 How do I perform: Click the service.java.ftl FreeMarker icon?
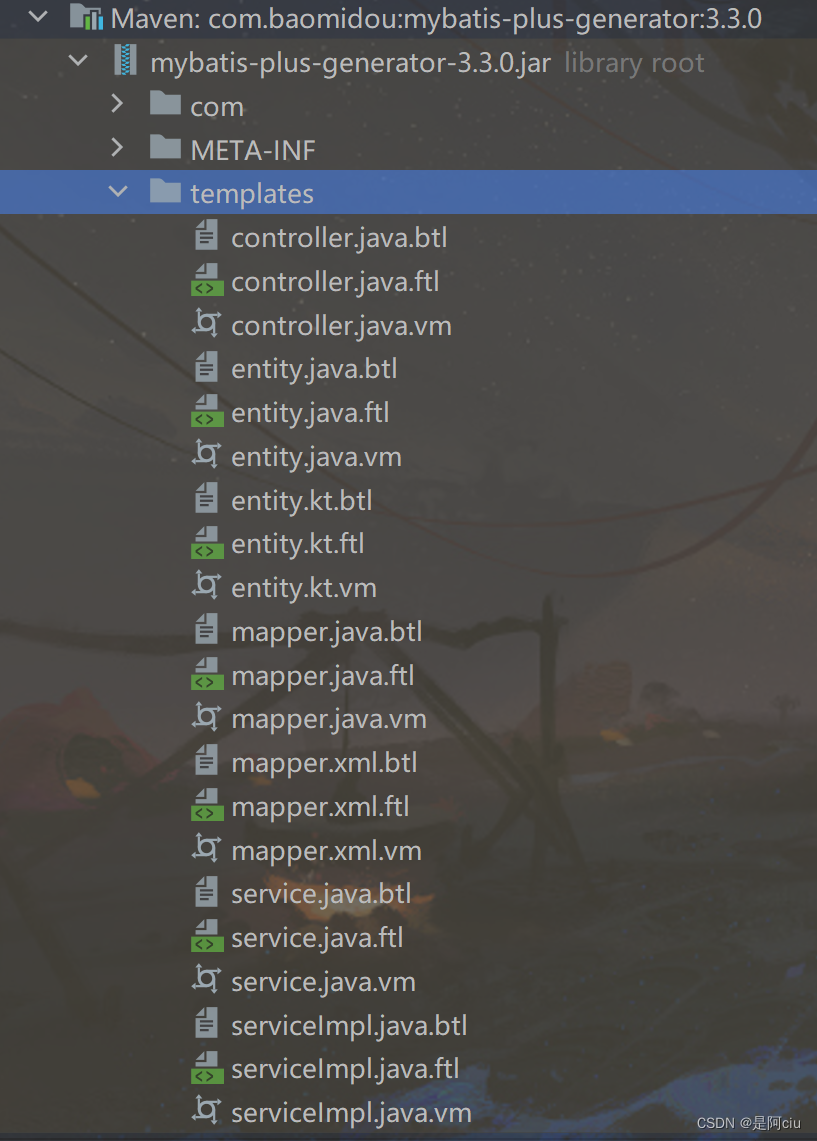pyautogui.click(x=207, y=935)
